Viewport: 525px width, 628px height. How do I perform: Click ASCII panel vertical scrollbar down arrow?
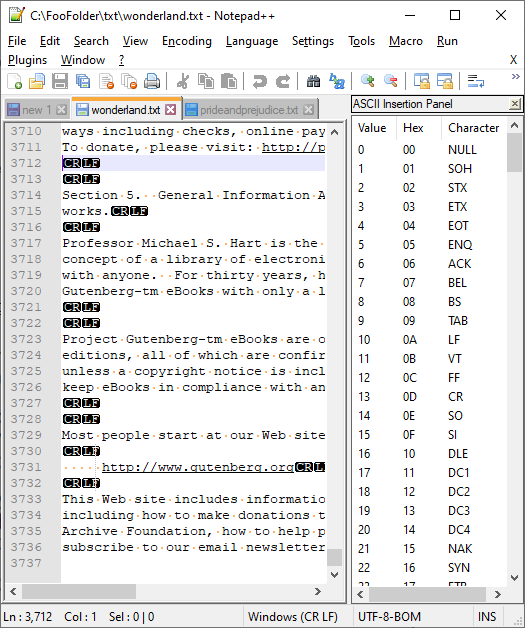click(514, 578)
